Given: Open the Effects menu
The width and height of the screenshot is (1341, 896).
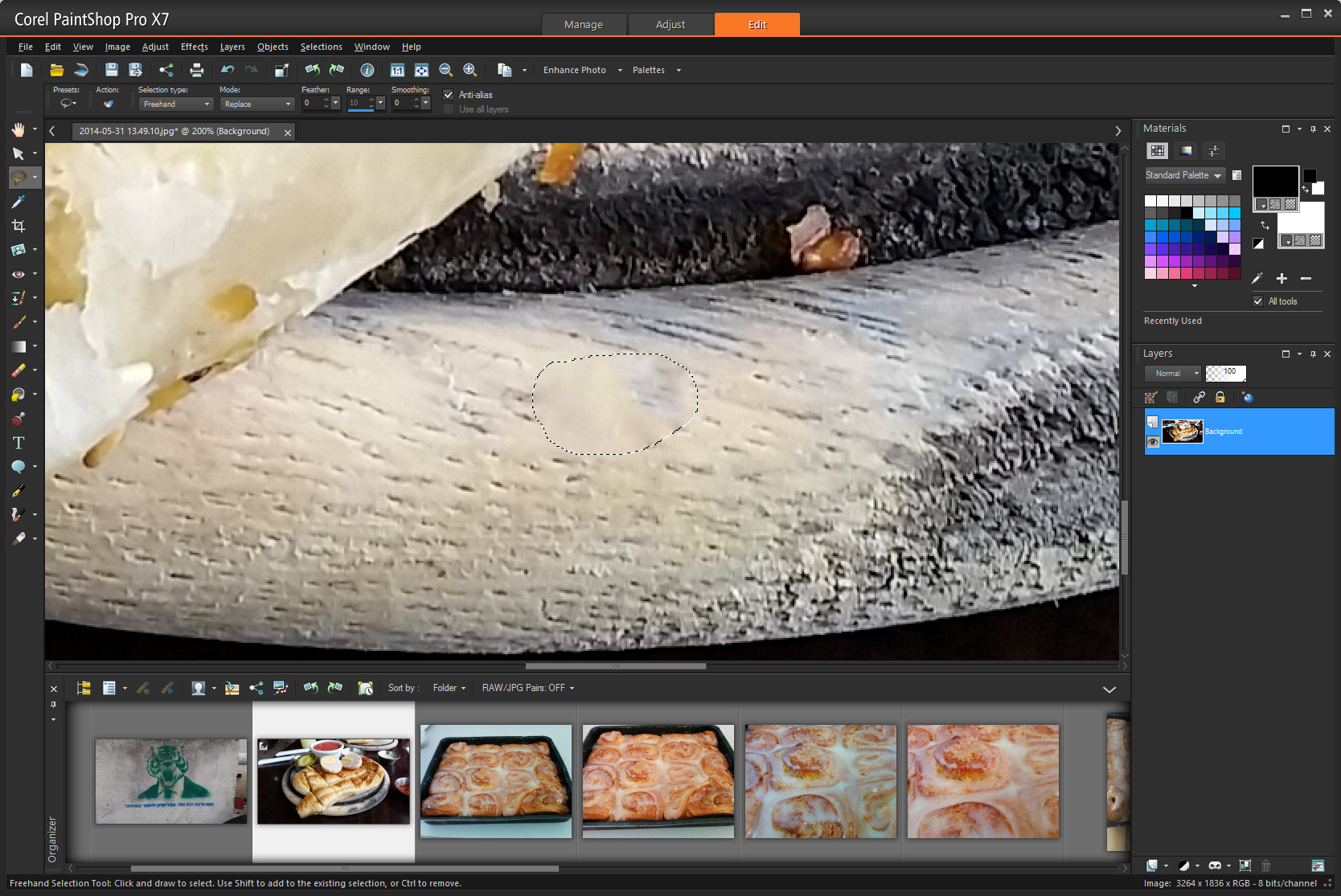Looking at the screenshot, I should click(x=194, y=47).
